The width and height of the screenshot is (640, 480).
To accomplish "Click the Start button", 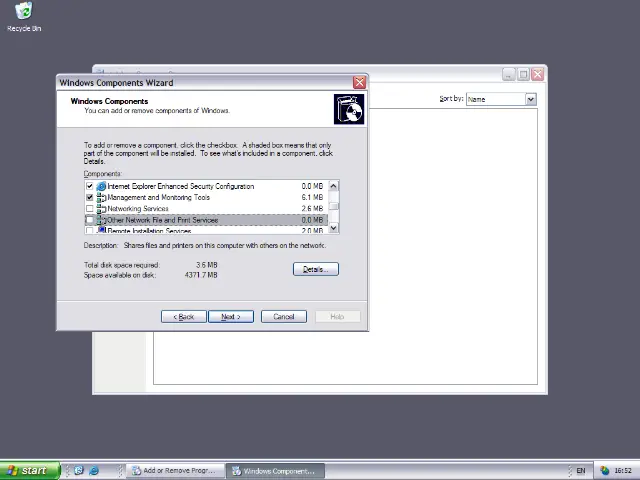I will click(29, 471).
